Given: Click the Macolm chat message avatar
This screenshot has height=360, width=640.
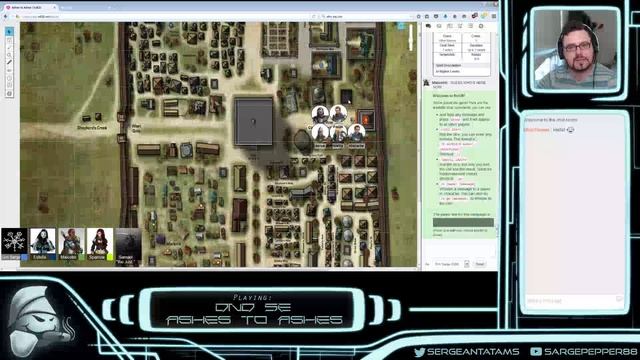Looking at the screenshot, I should point(427,83).
